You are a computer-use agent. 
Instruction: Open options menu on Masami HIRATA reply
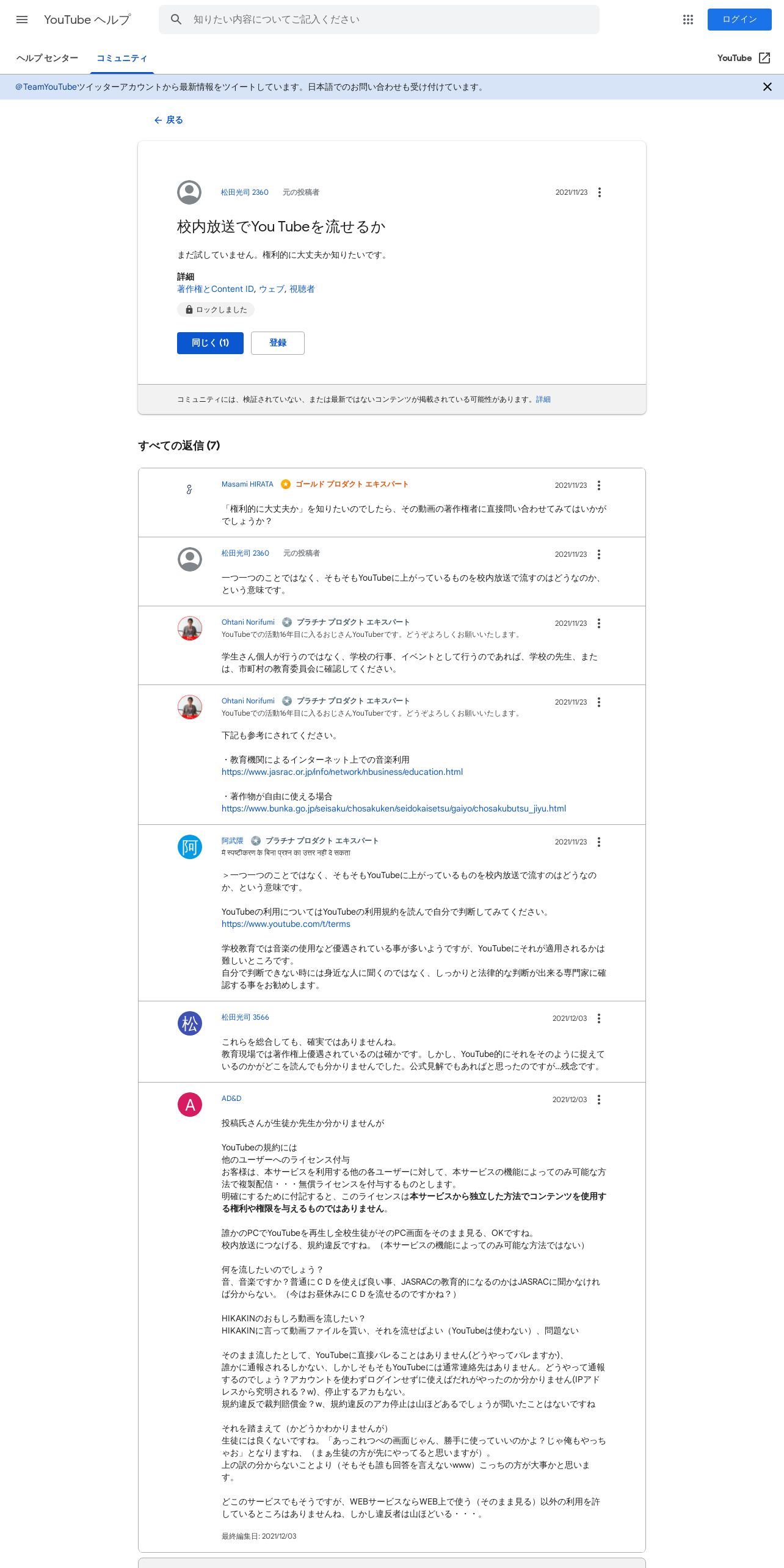click(599, 485)
